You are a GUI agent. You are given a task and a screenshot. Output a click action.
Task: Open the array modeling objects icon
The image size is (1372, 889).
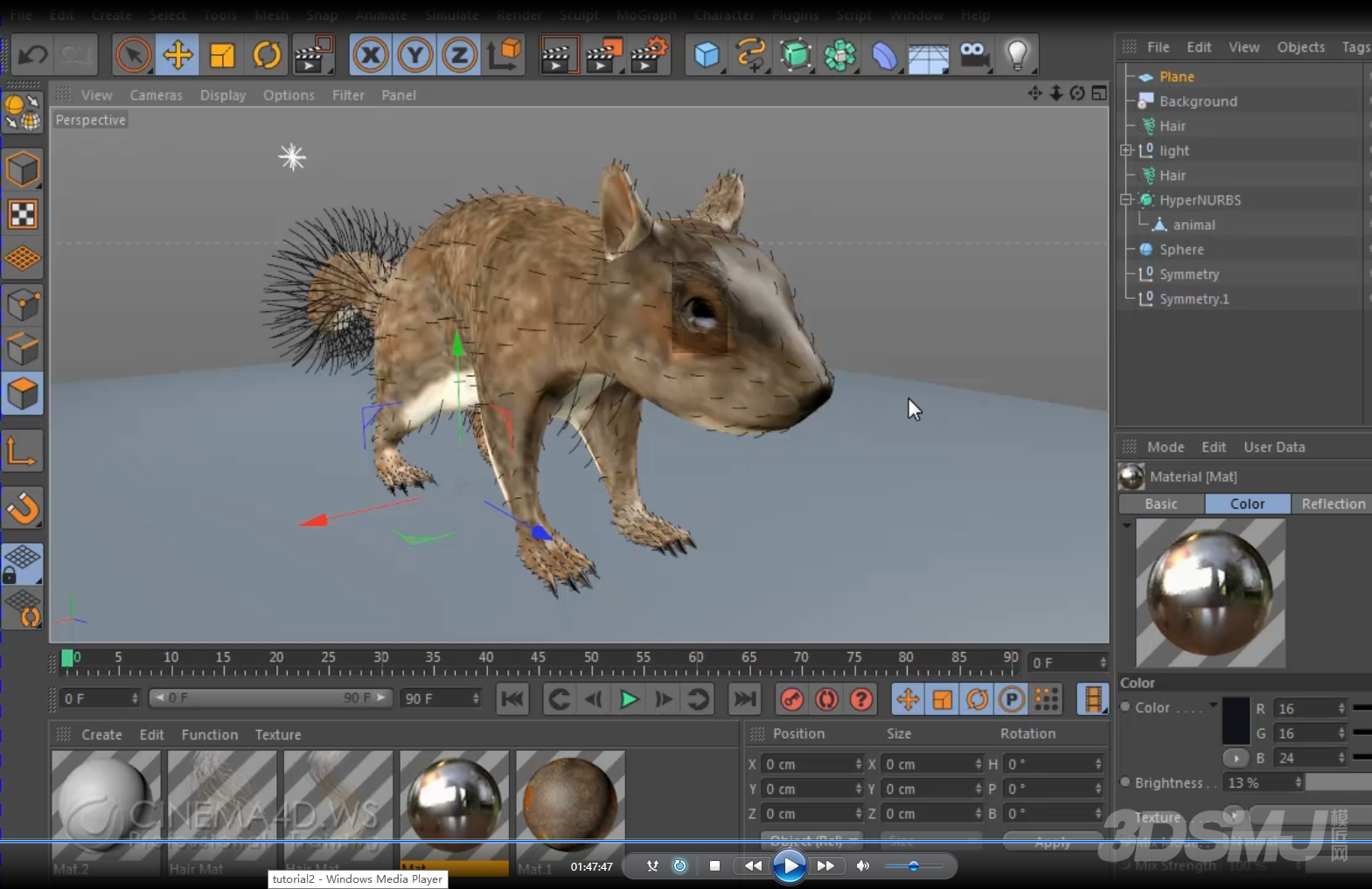(840, 55)
